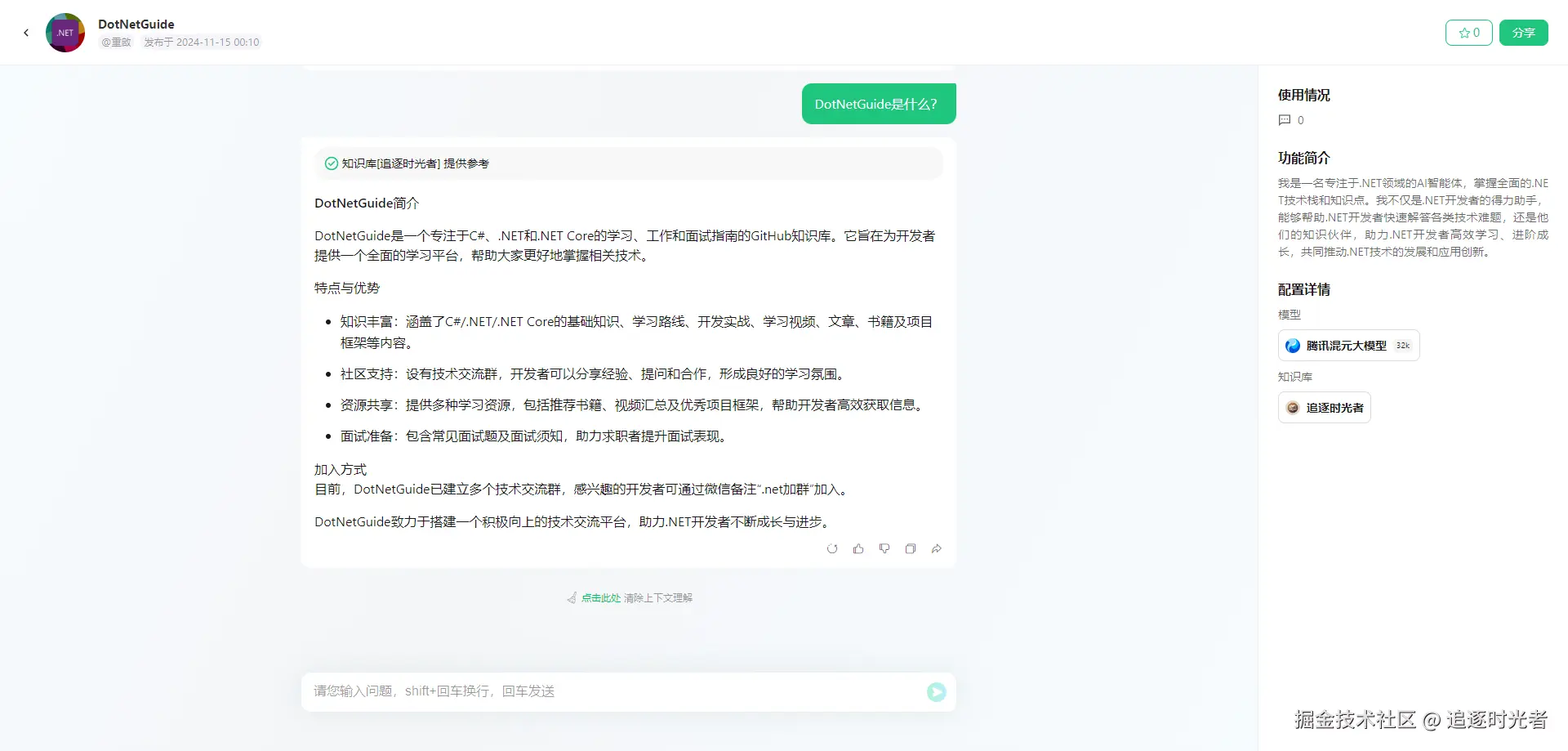Open the DotNetGuide avatar logo
Viewport: 1568px width, 751px height.
[x=65, y=33]
